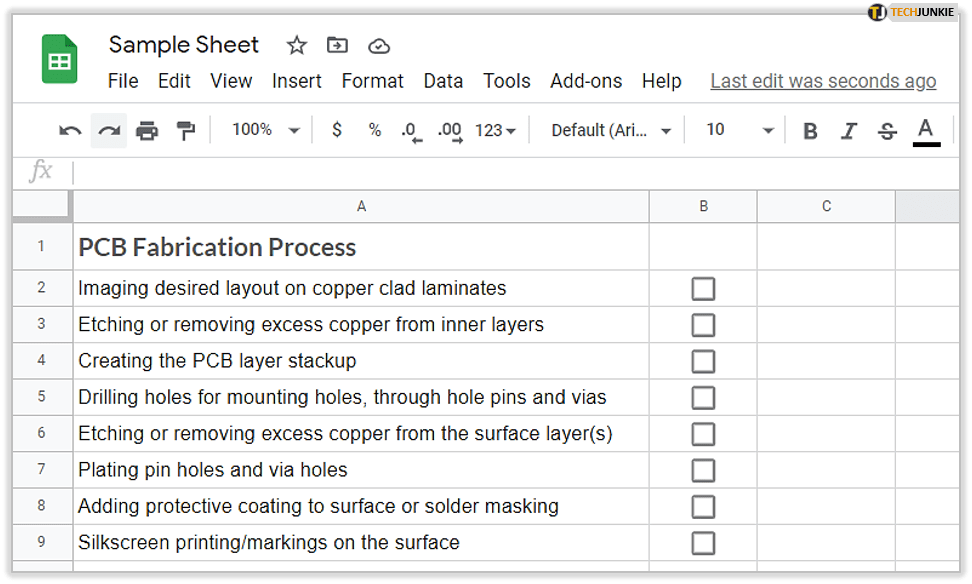
Task: Click the formula bar input field
Action: click(x=500, y=171)
